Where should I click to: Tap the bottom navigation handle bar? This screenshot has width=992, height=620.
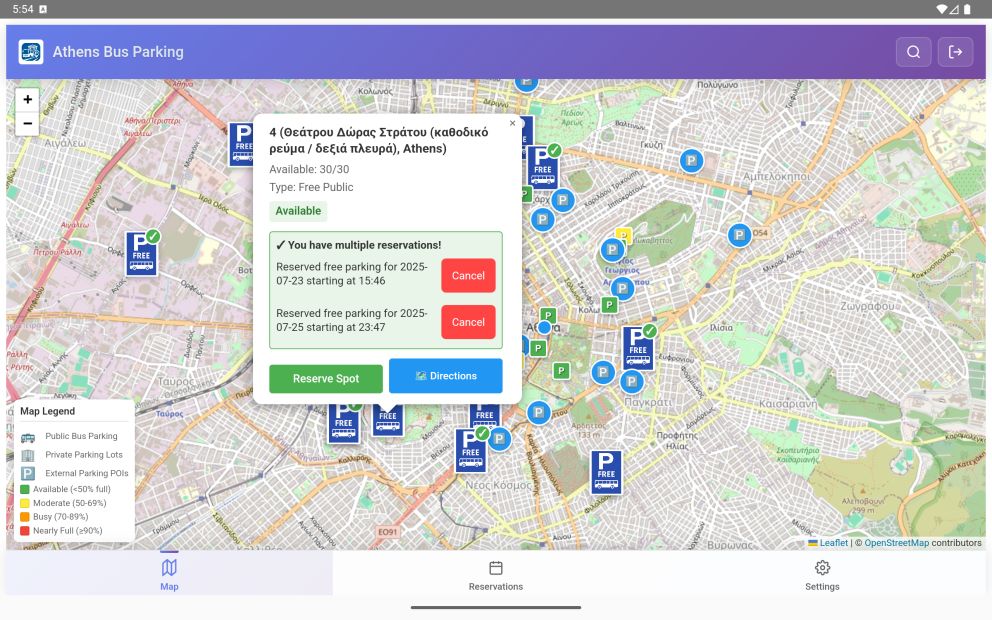496,607
